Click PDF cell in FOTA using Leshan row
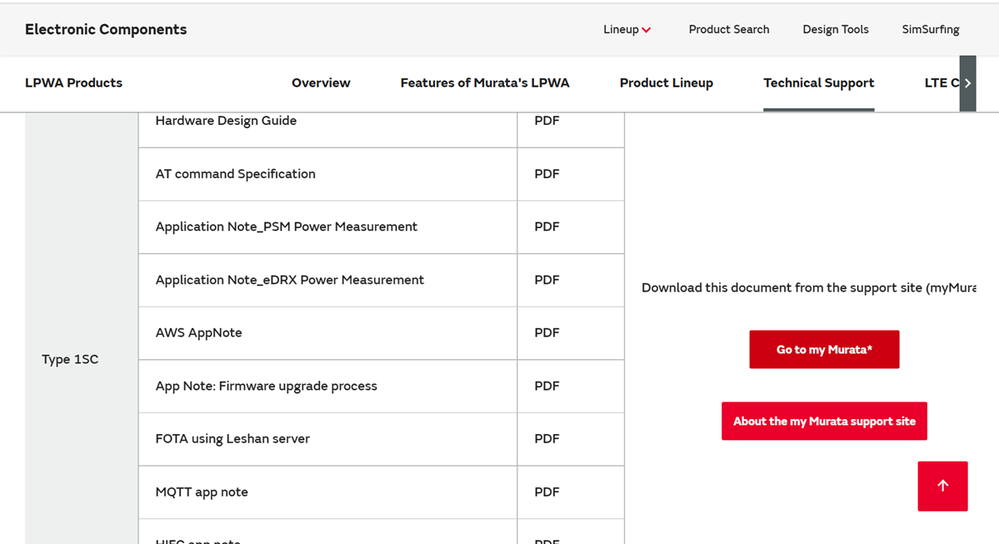This screenshot has height=544, width=999. point(570,439)
